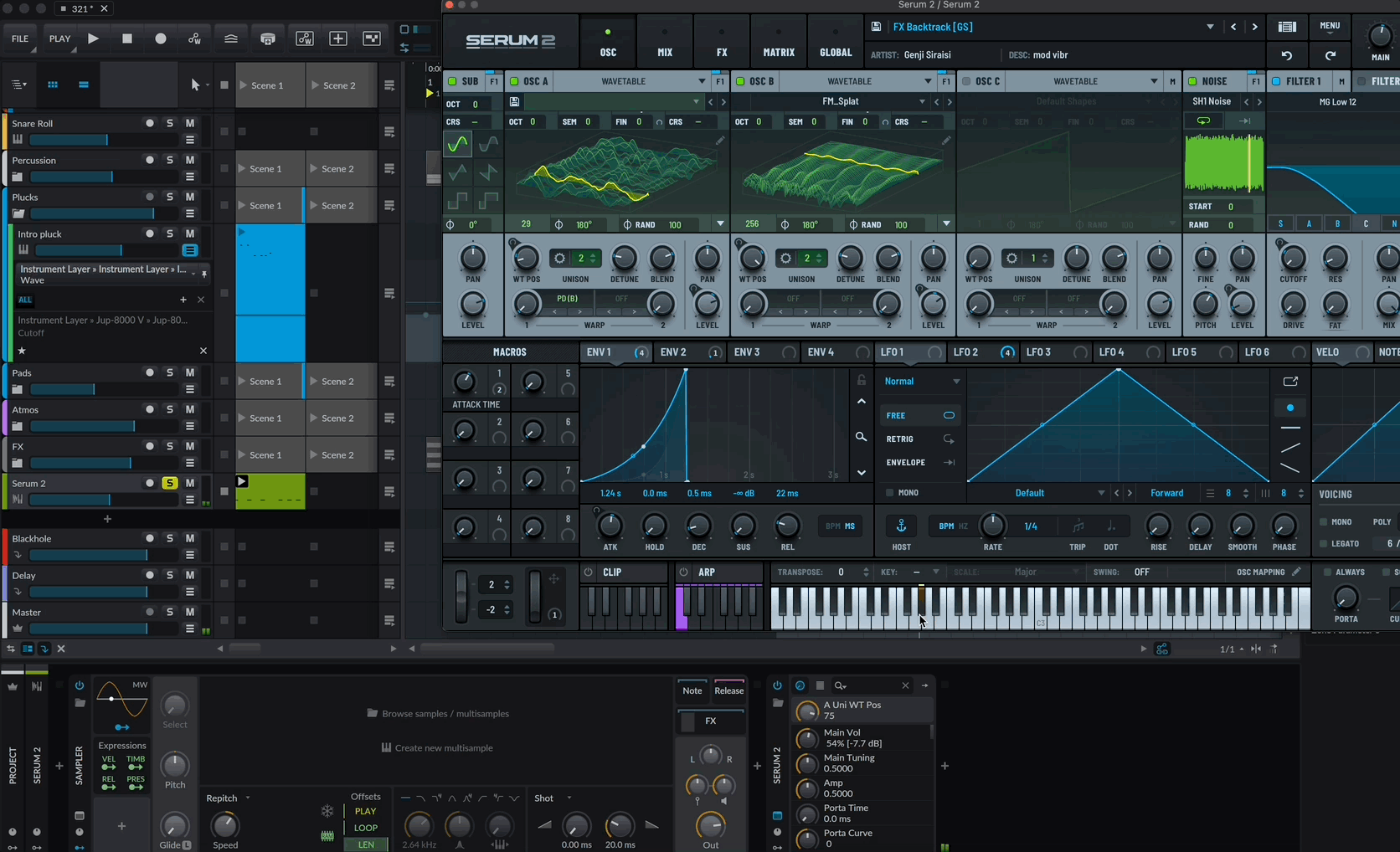This screenshot has height=852, width=1400.
Task: Redo the last change in Serum
Action: (1331, 55)
